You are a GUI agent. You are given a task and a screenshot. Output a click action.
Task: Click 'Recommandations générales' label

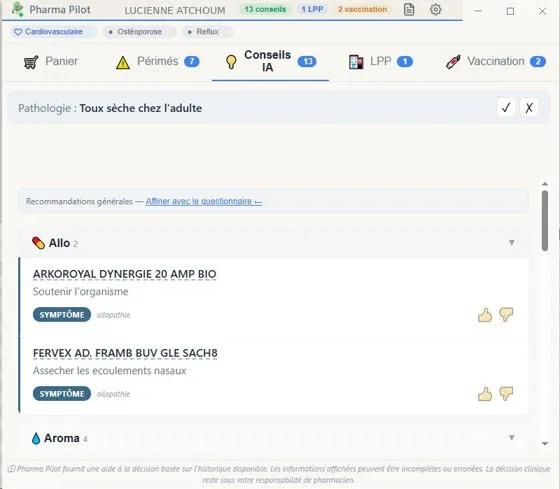pyautogui.click(x=79, y=201)
